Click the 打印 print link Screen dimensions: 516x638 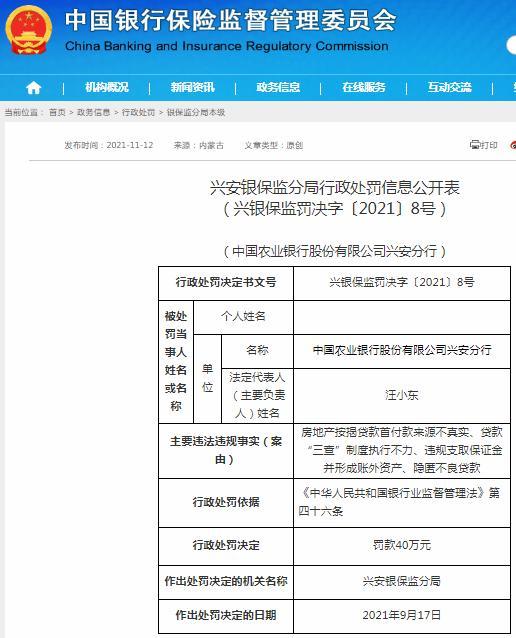(488, 145)
